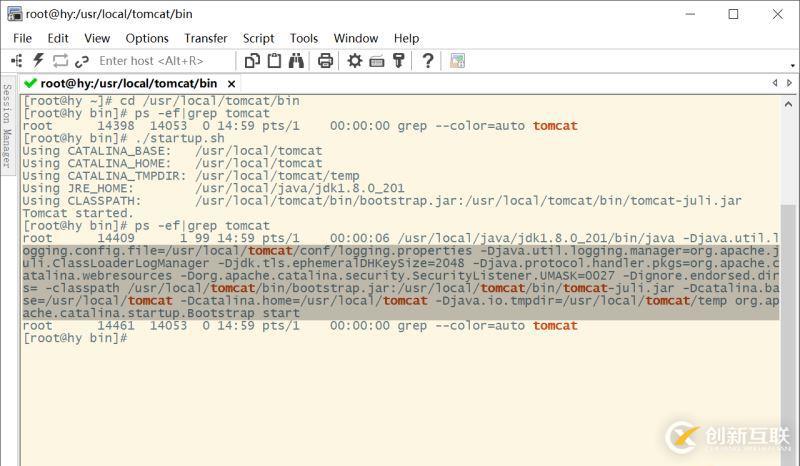Open Session Options gear icon

(355, 61)
